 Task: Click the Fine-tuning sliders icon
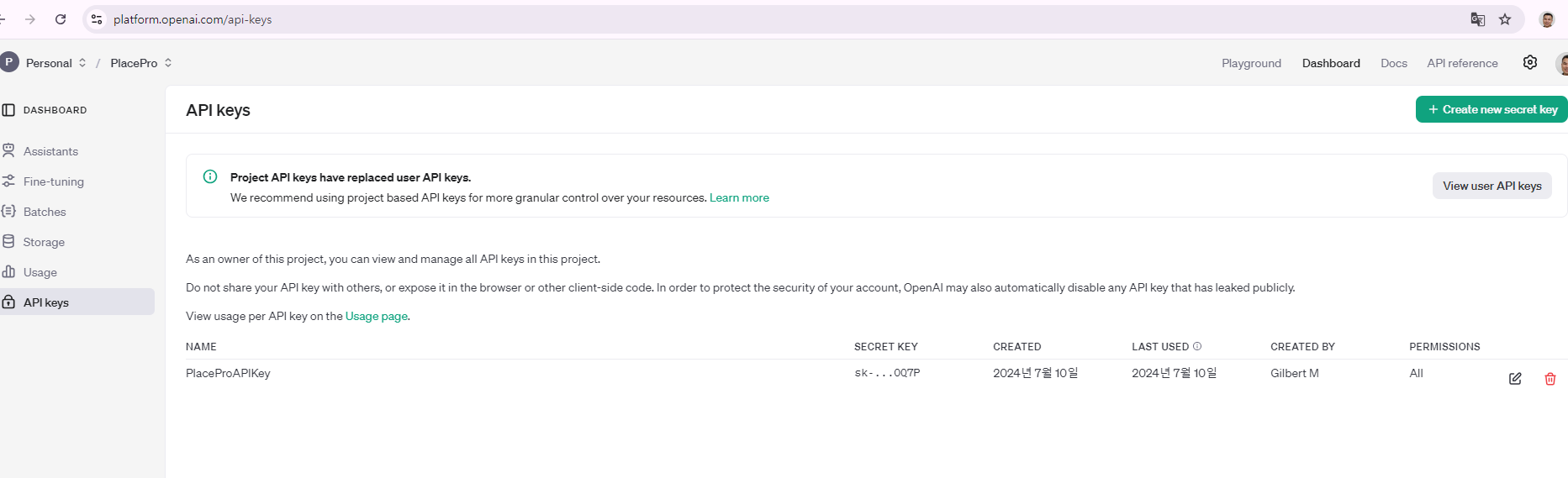click(8, 181)
